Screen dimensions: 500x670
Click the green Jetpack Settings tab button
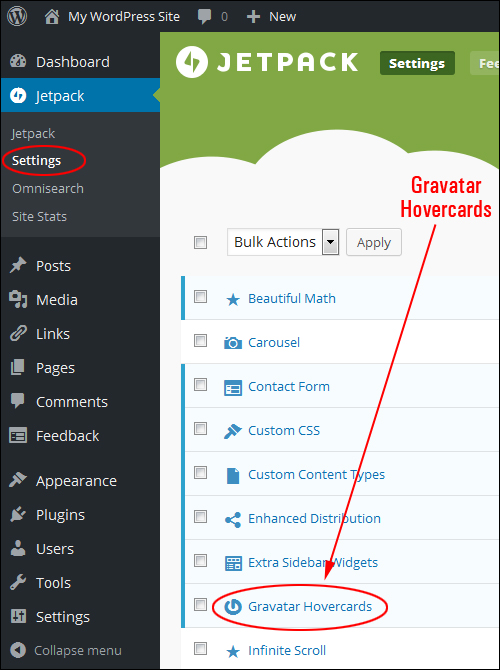coord(417,63)
